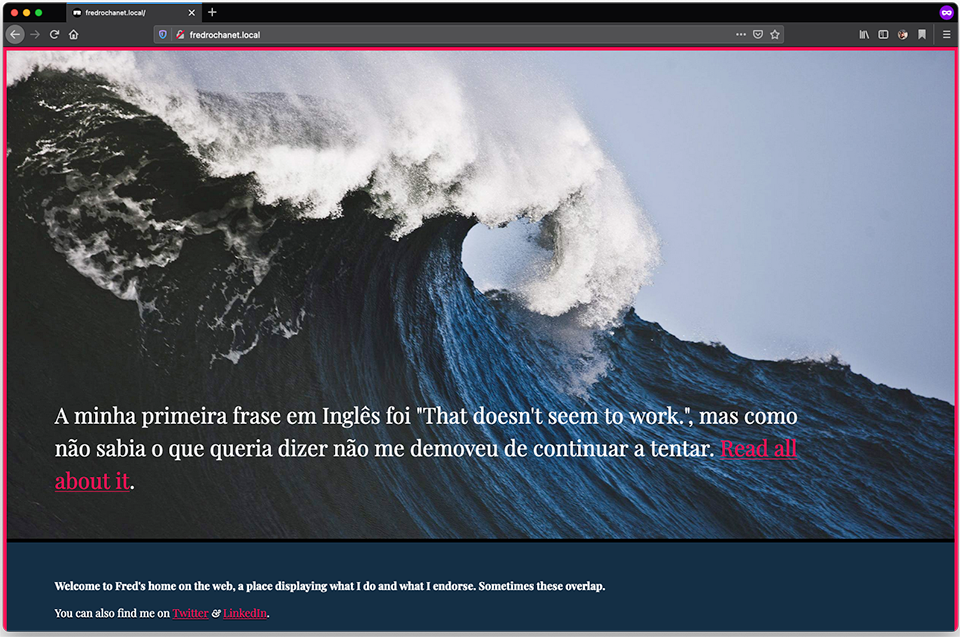The height and width of the screenshot is (637, 960).
Task: Follow the 'Read all about it' link
Action: (759, 449)
